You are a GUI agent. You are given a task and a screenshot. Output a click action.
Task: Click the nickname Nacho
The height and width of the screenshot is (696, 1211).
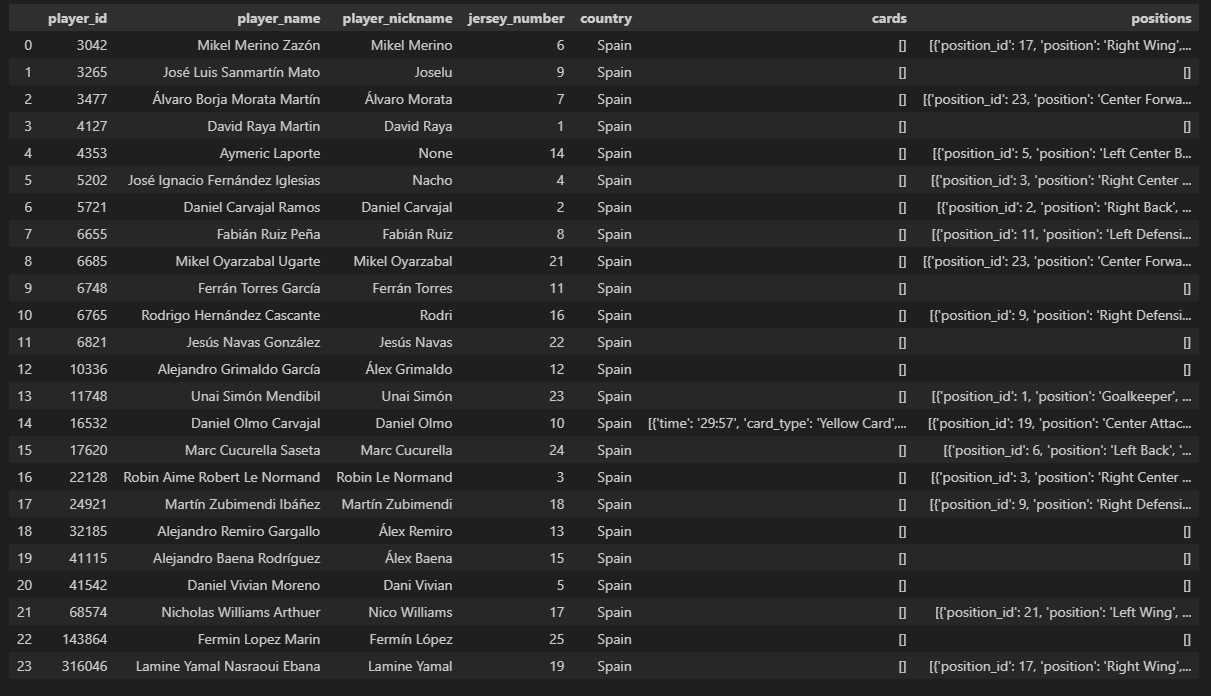432,180
